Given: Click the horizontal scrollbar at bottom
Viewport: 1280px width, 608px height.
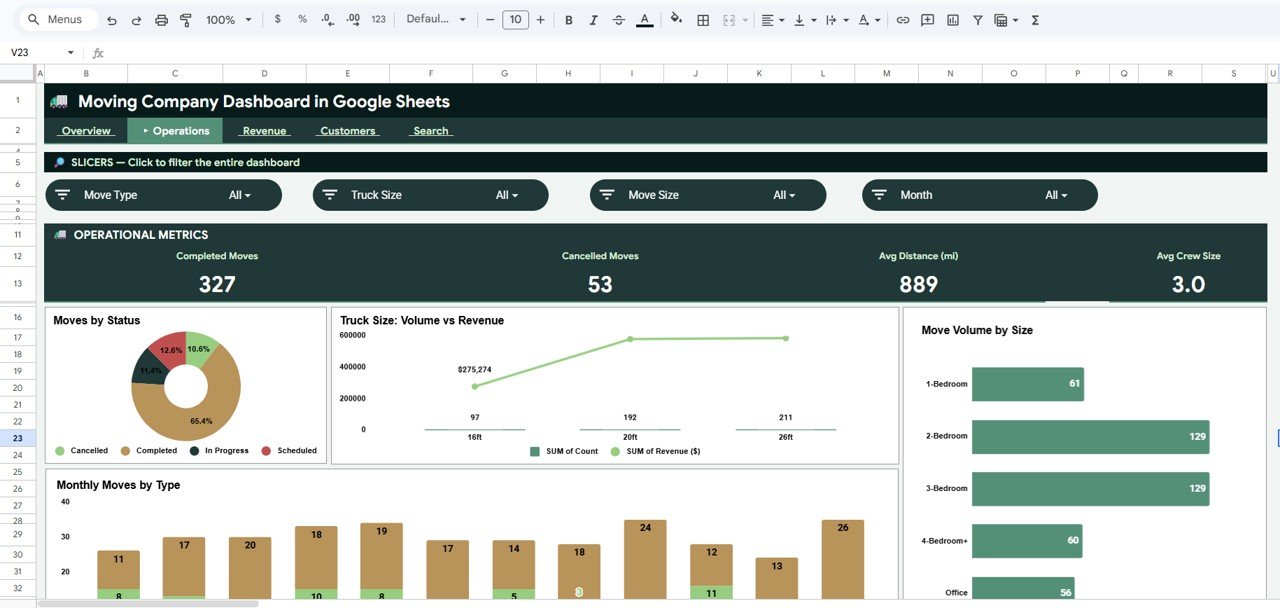Looking at the screenshot, I should (x=148, y=603).
